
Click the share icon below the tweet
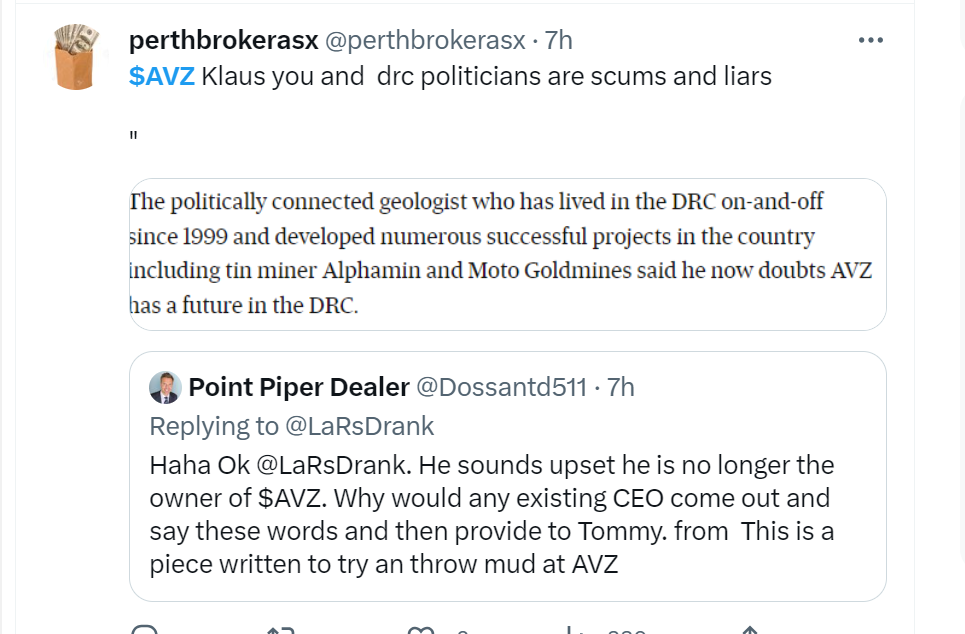[749, 630]
